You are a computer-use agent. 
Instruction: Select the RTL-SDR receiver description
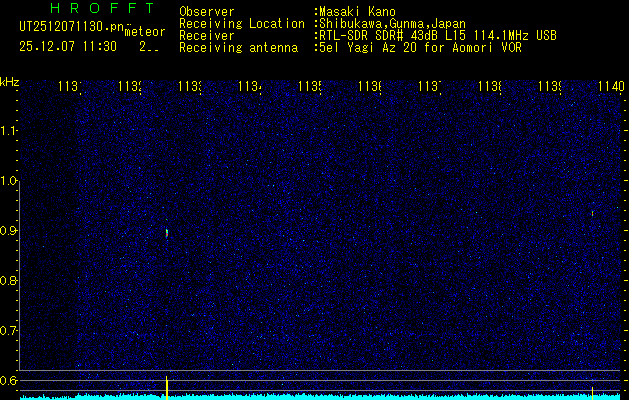pyautogui.click(x=438, y=35)
